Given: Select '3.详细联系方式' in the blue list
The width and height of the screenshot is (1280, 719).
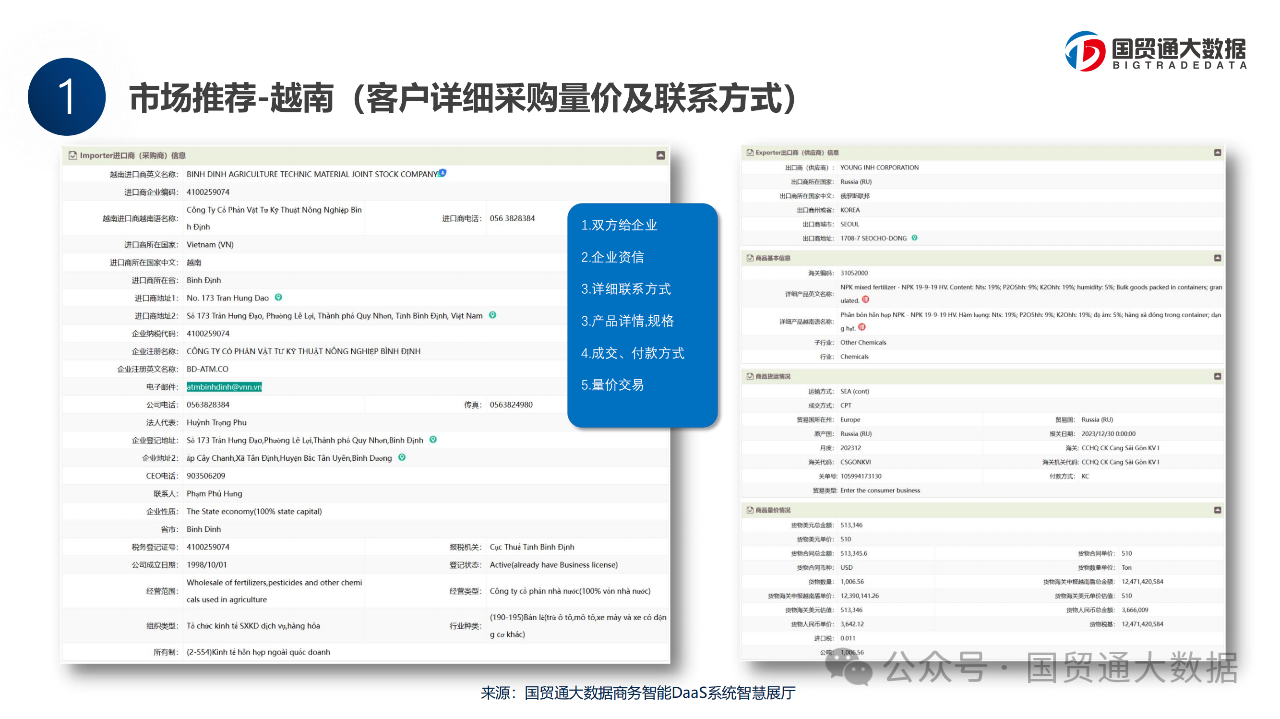Looking at the screenshot, I should (x=626, y=289).
